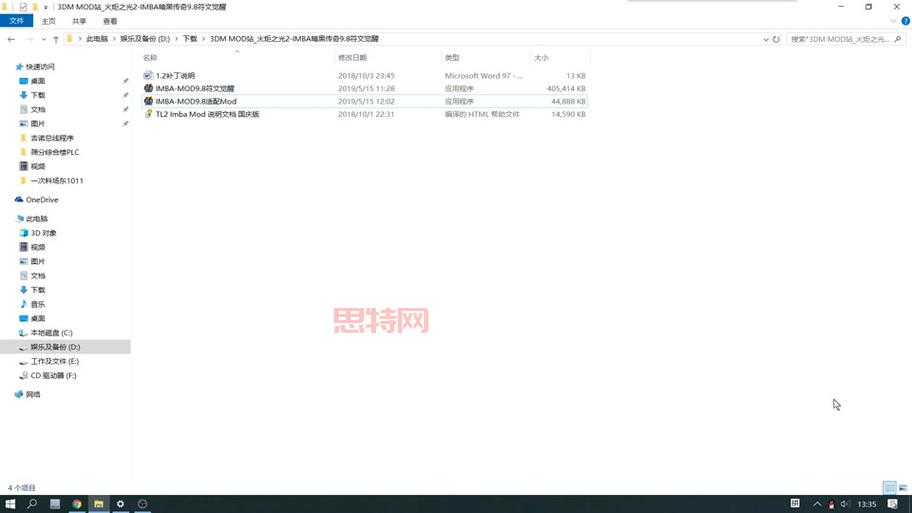Open 3D 对象 under This PC
This screenshot has height=513, width=912.
pyautogui.click(x=44, y=233)
